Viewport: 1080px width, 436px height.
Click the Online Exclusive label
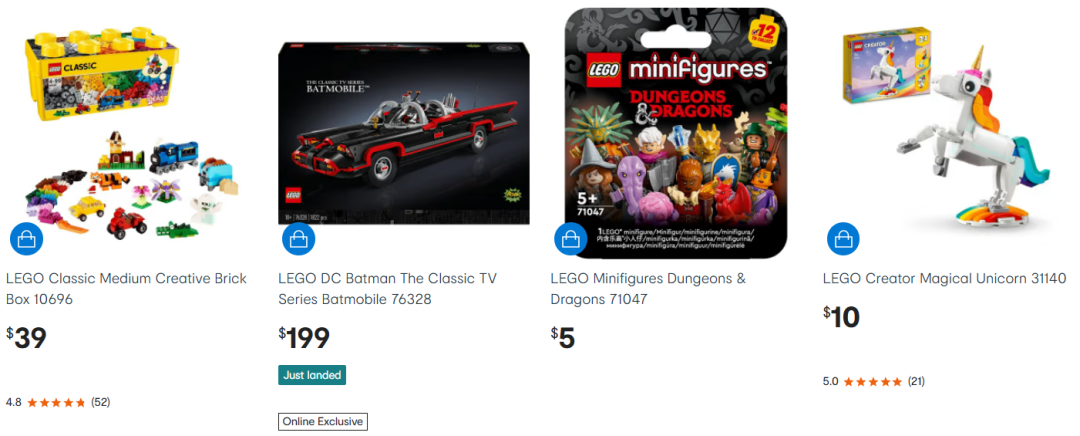tap(323, 422)
